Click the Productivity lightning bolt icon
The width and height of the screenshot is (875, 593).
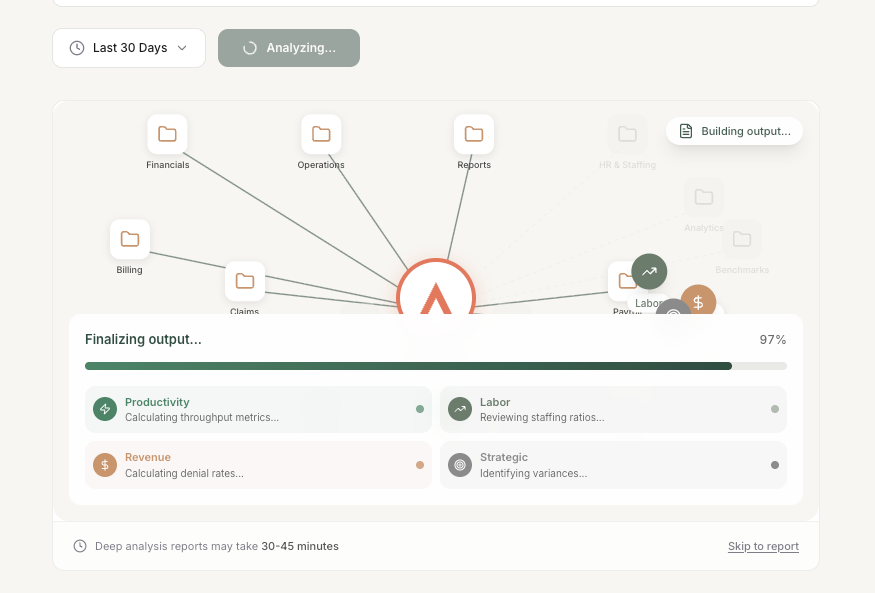[105, 409]
